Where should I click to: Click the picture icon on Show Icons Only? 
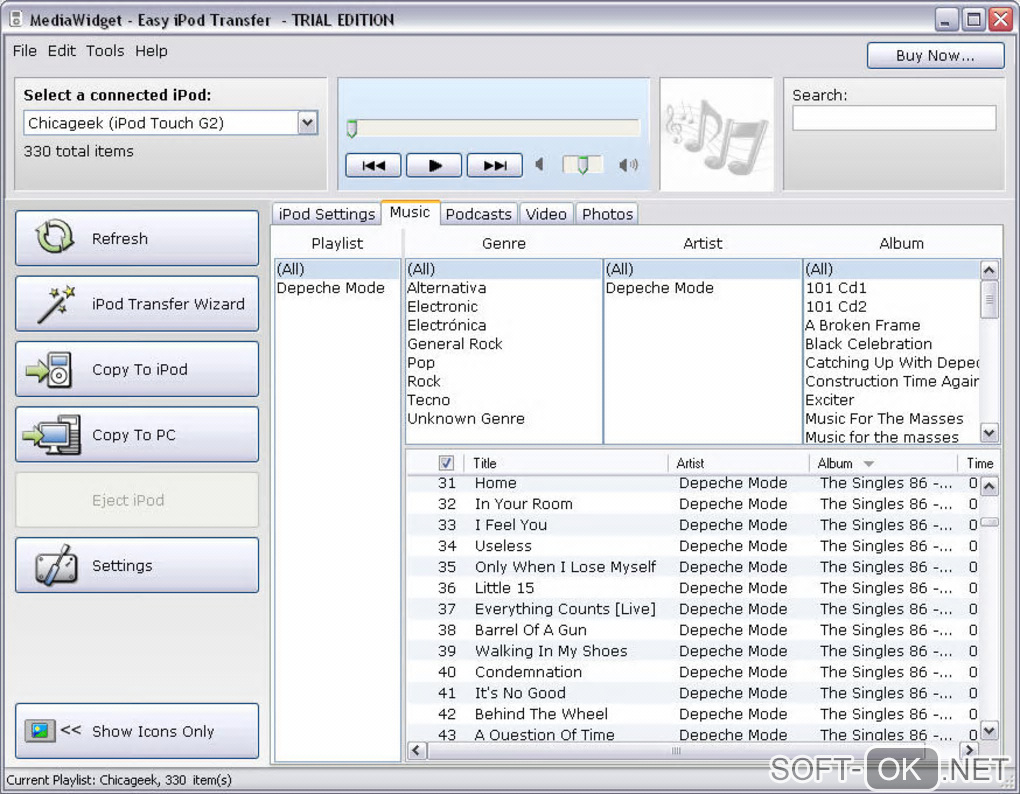click(x=40, y=731)
